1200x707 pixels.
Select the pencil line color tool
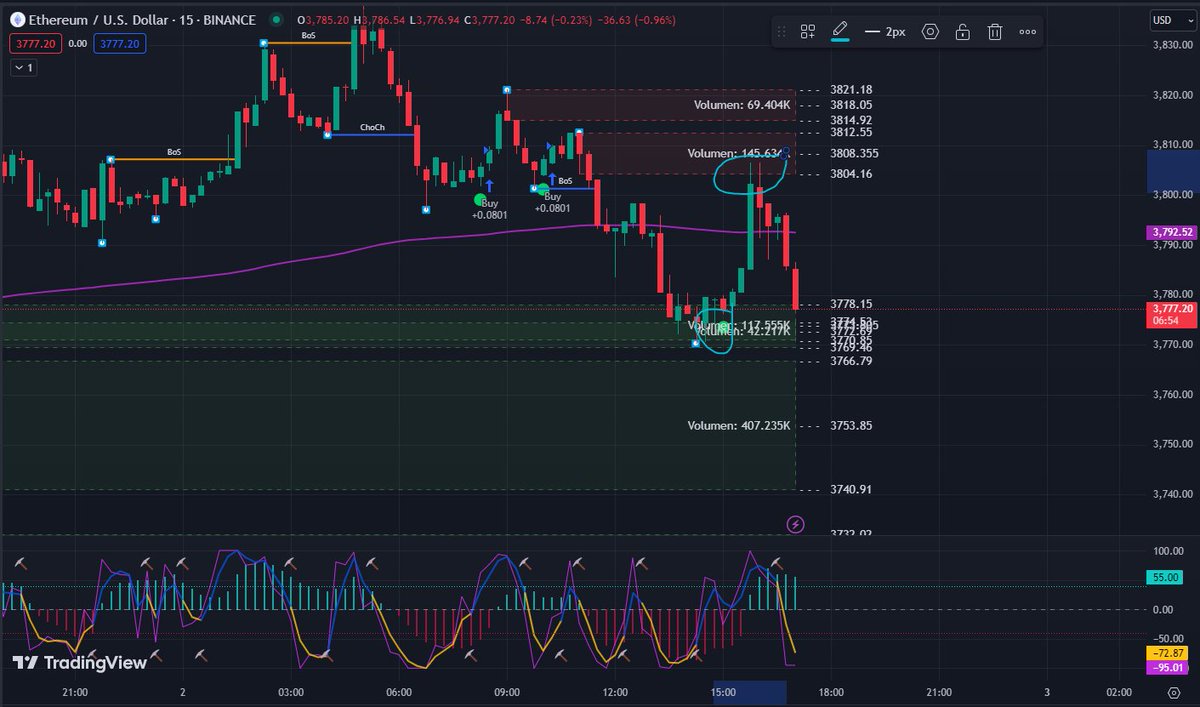point(840,32)
